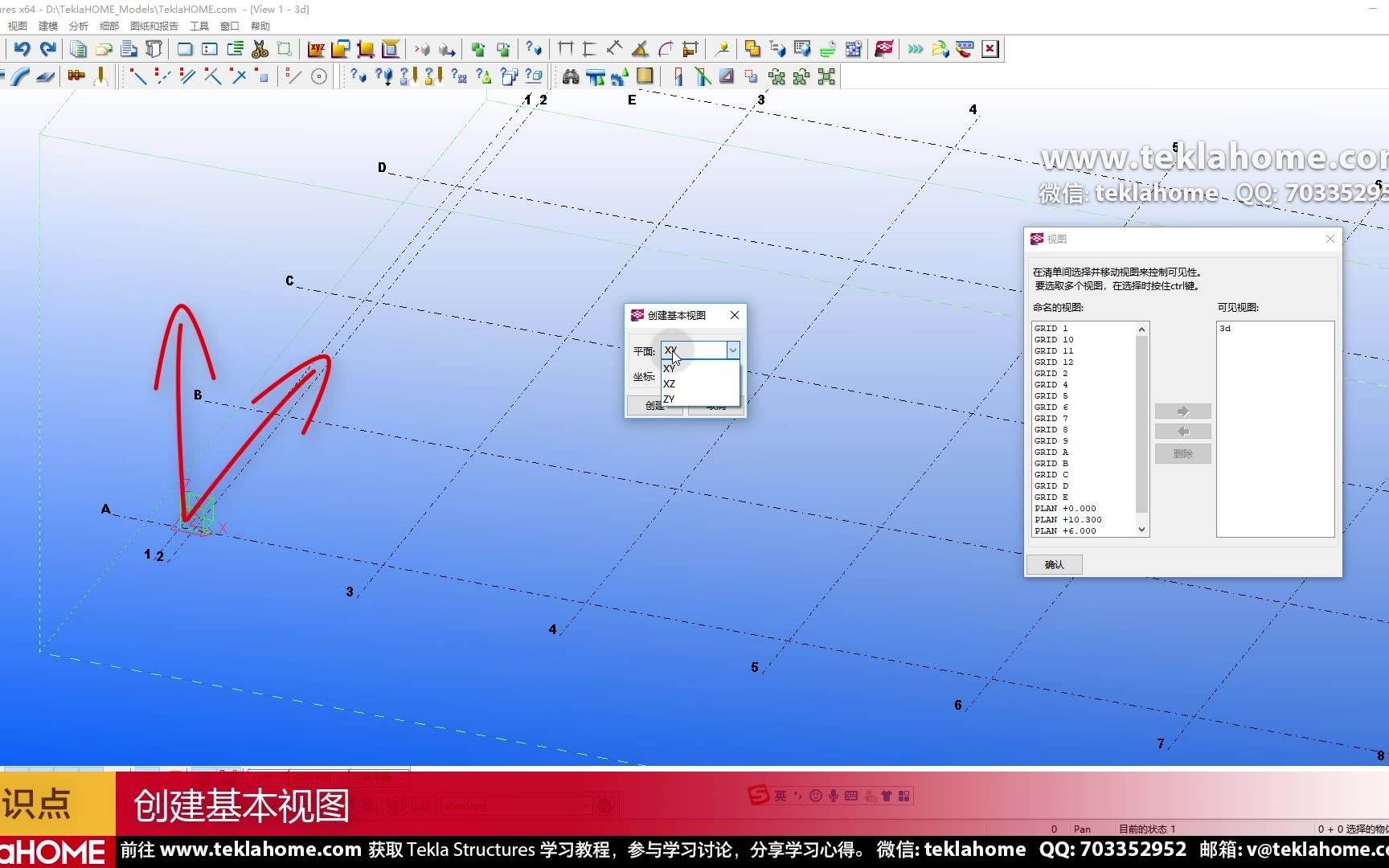Click the triple chevron arrows icon
Viewport: 1389px width, 868px height.
coord(916,49)
